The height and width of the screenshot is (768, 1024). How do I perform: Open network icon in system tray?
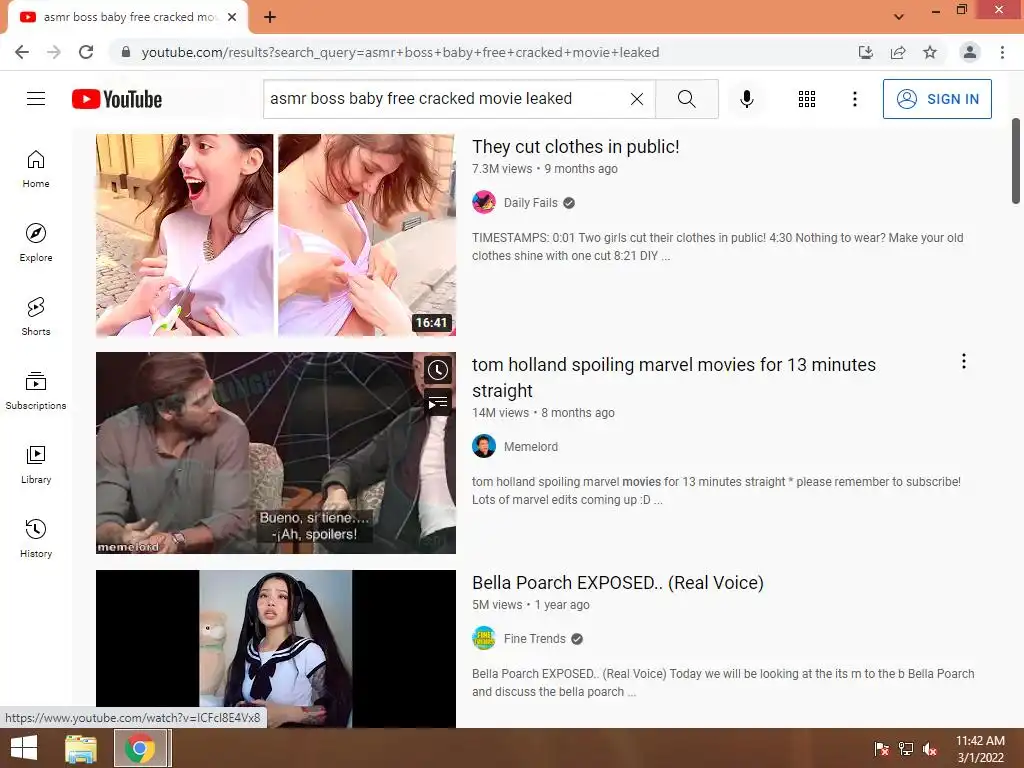(x=906, y=749)
